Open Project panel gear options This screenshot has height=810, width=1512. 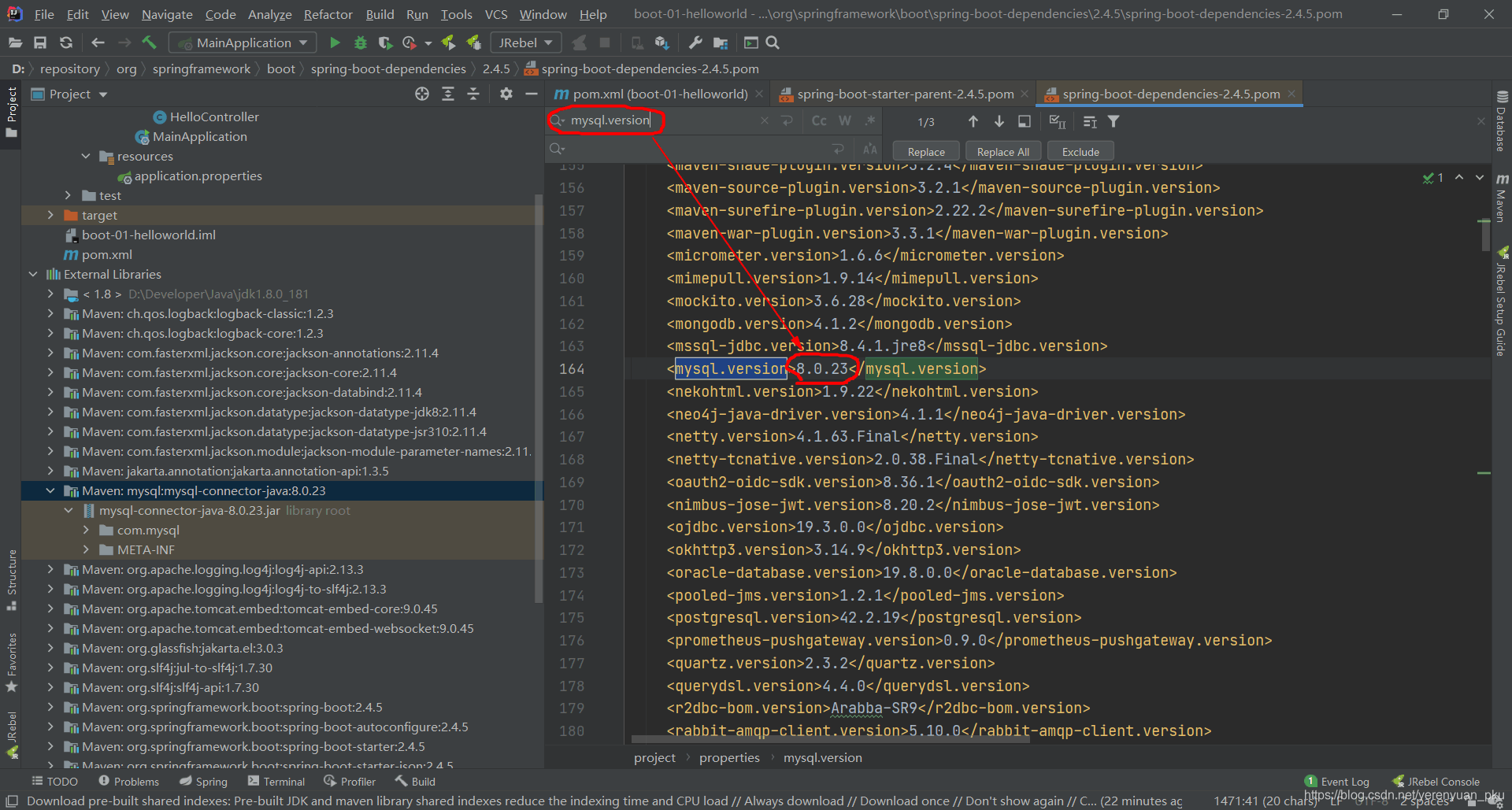click(x=506, y=94)
